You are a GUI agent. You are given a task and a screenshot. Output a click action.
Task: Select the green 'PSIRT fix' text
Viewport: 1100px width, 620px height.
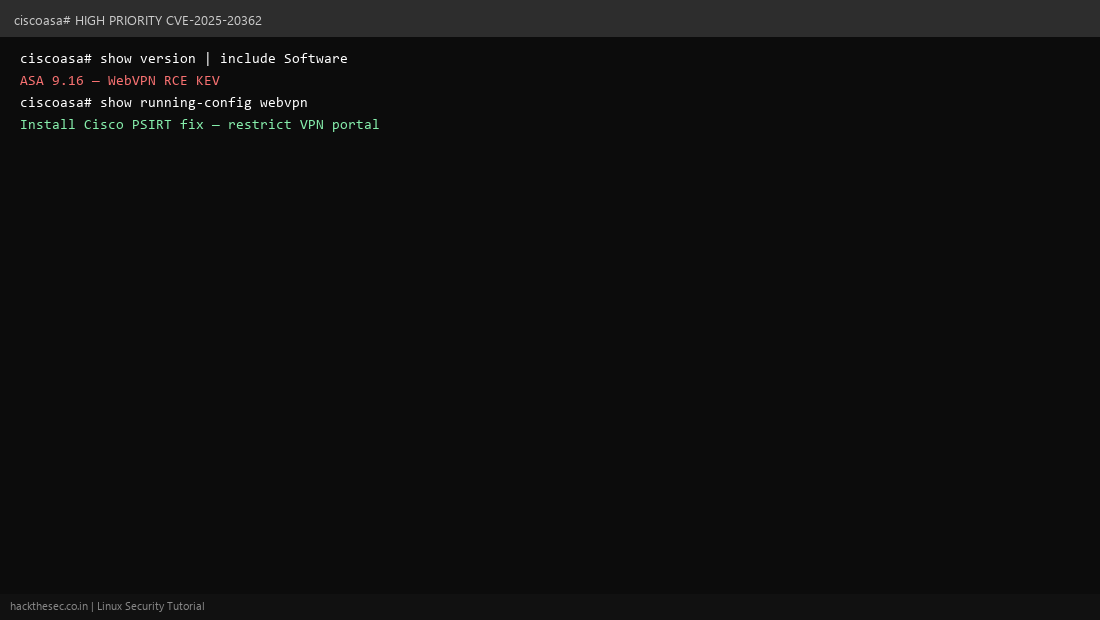pos(168,124)
